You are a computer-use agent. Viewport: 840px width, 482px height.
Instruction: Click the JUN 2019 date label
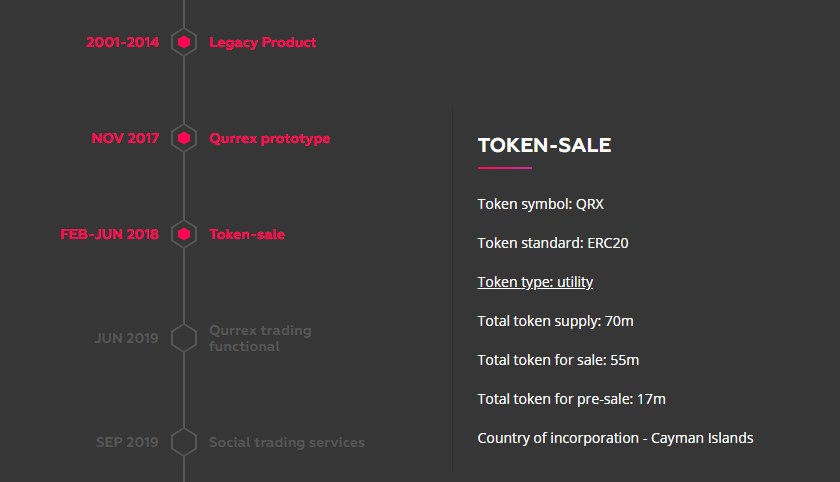pyautogui.click(x=126, y=338)
